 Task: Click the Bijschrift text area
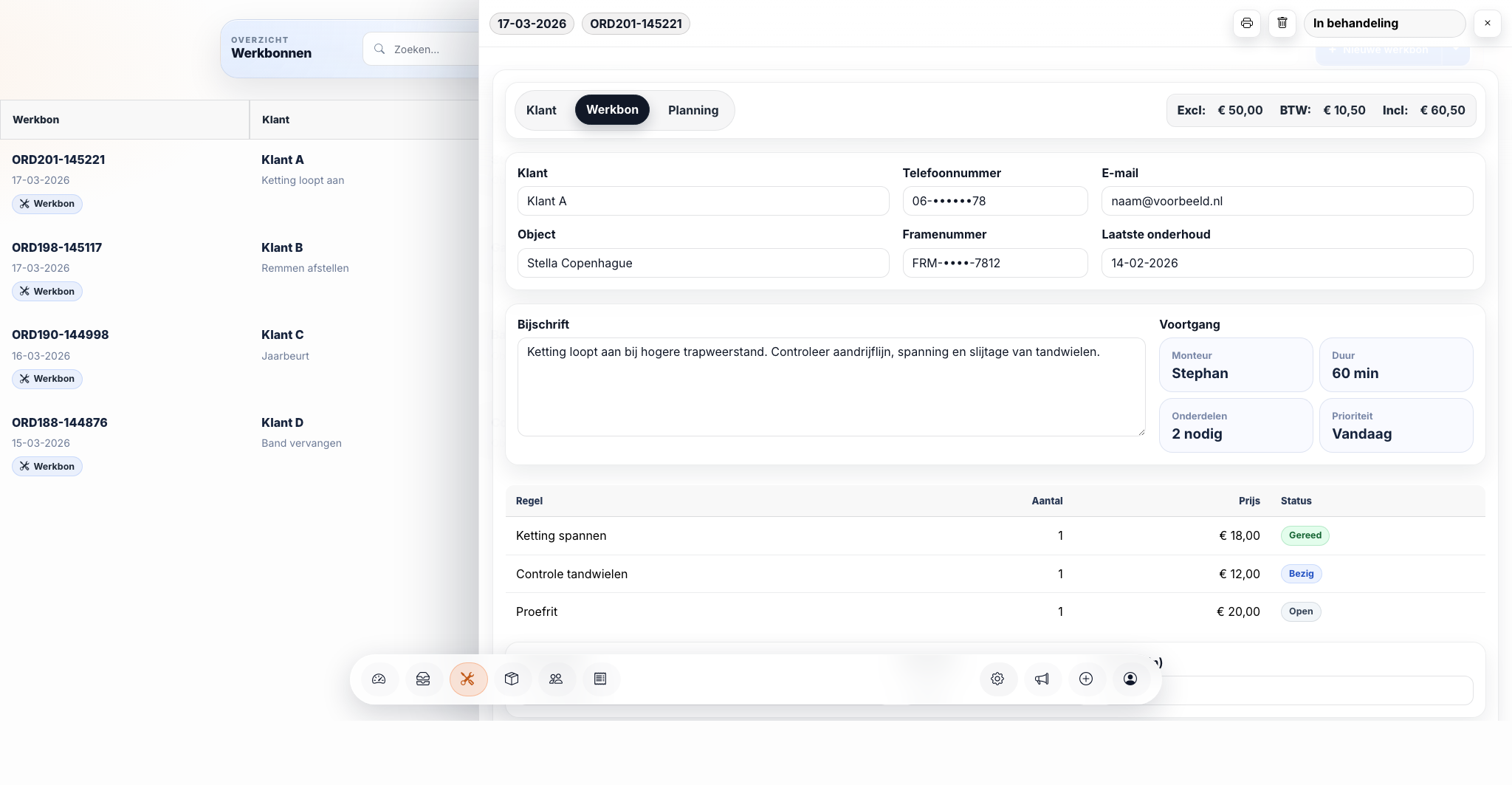point(831,387)
